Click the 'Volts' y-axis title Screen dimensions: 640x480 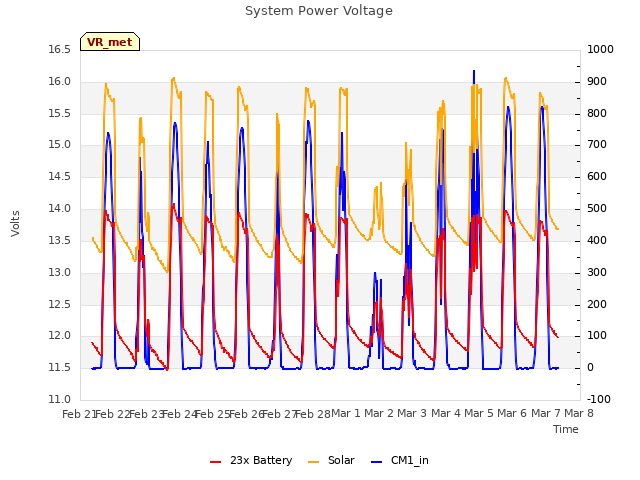pos(16,224)
